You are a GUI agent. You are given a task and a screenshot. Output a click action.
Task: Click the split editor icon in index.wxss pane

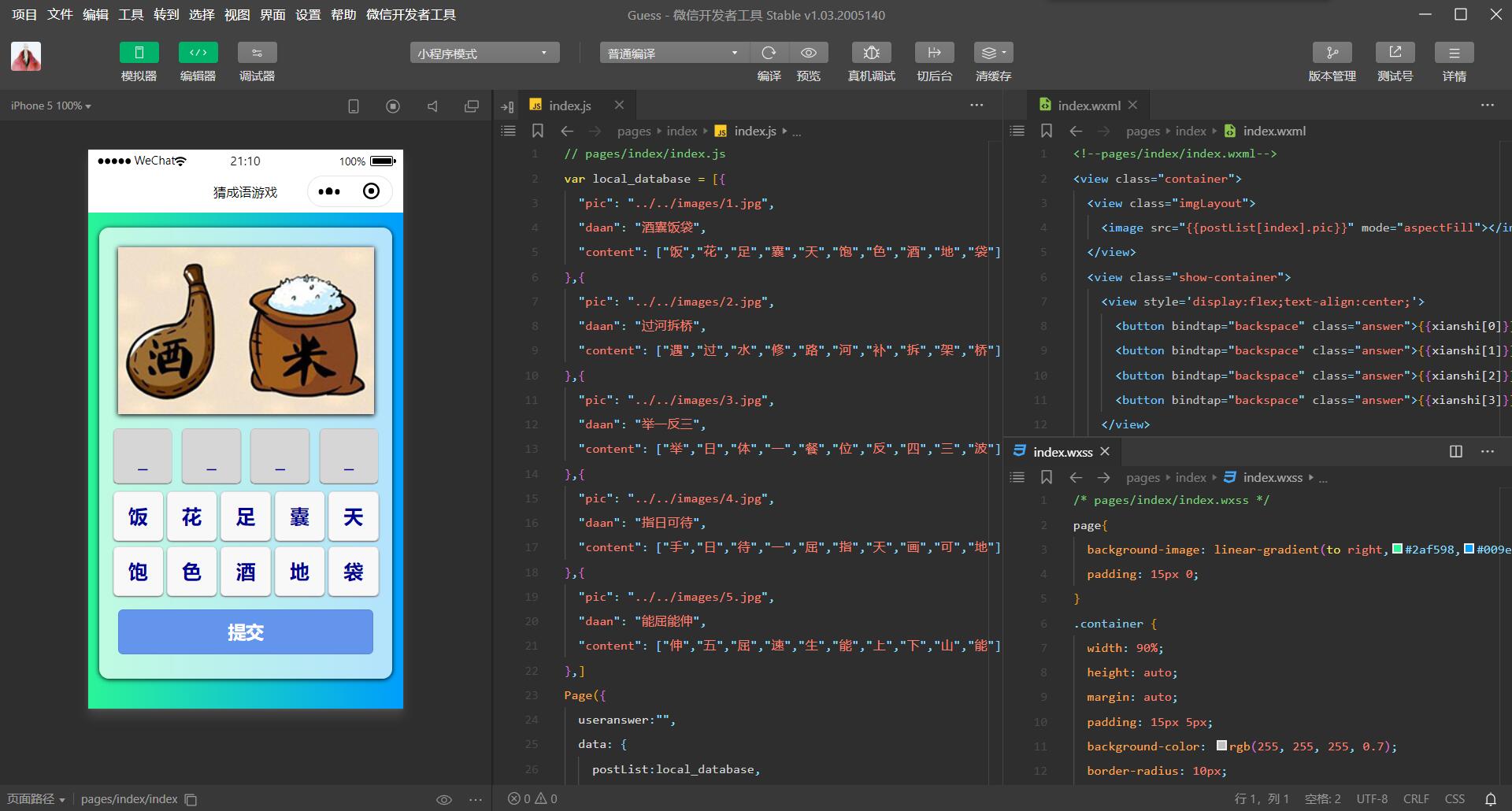pyautogui.click(x=1456, y=451)
